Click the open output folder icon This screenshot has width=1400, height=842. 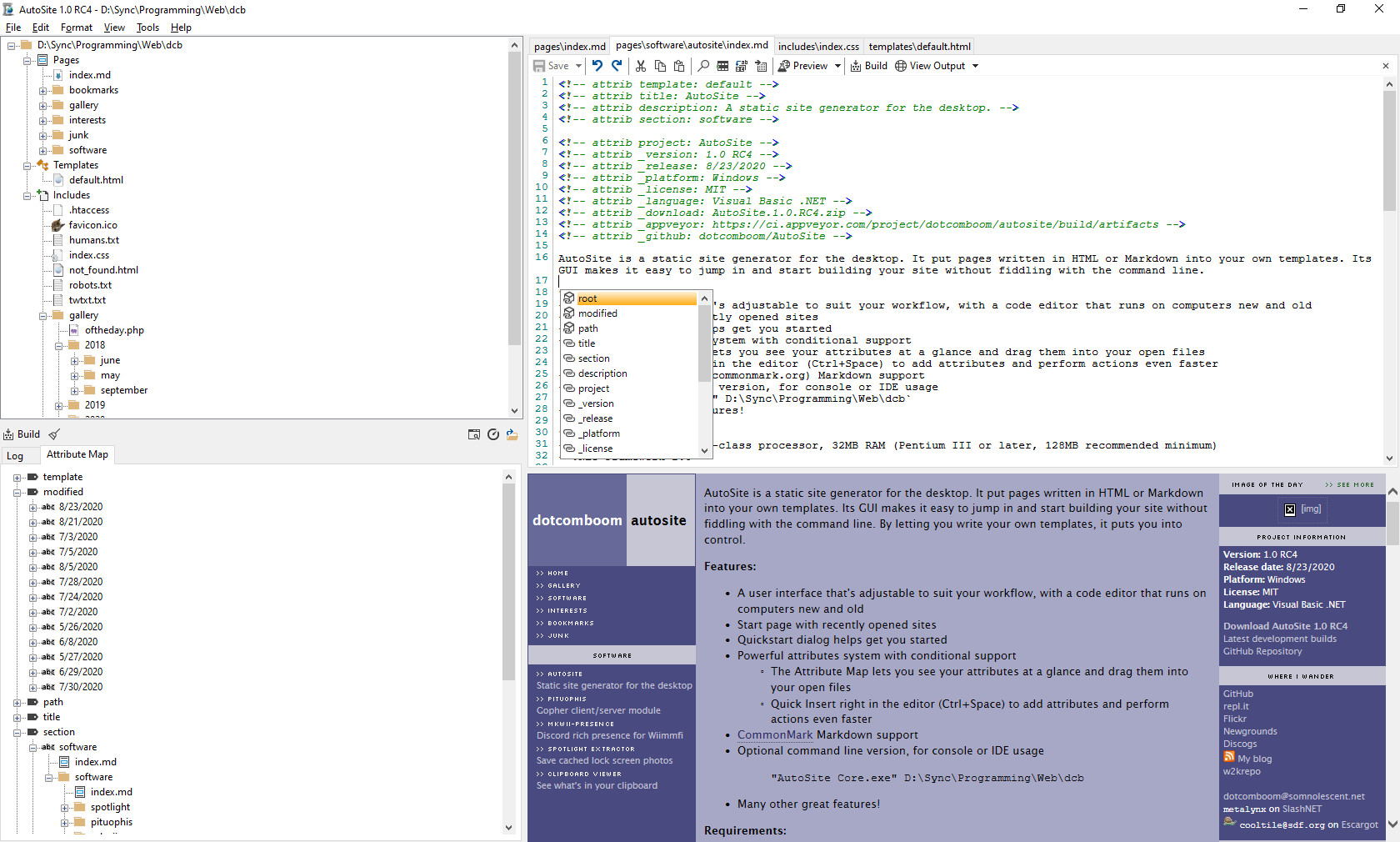tap(512, 434)
